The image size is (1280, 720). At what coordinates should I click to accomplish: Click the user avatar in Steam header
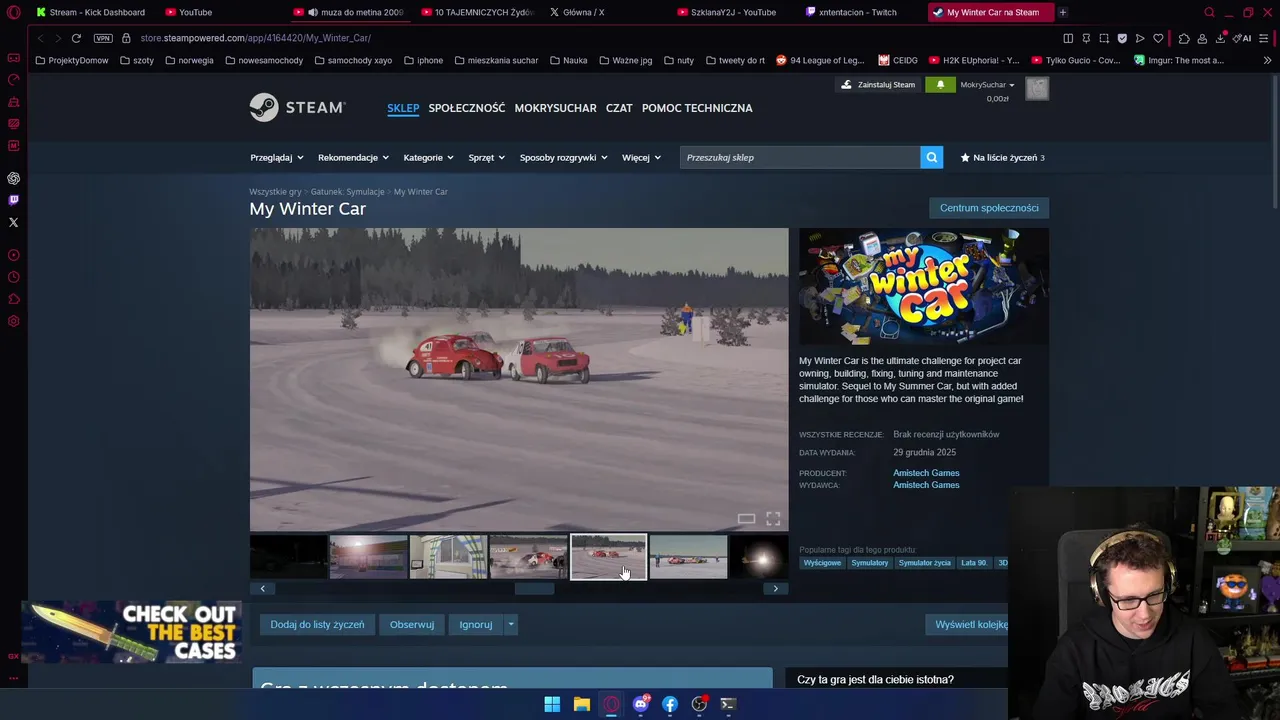click(x=1037, y=88)
